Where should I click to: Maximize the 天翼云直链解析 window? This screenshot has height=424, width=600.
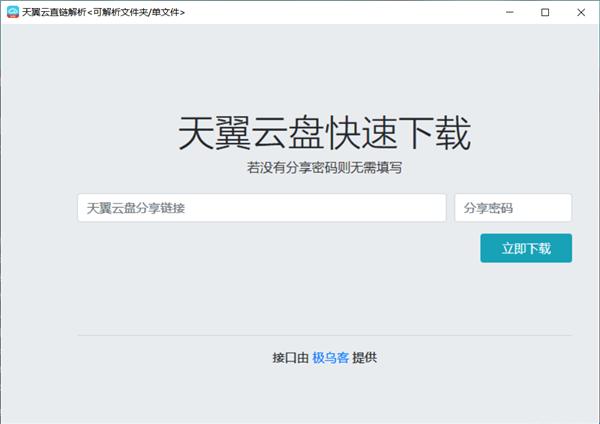[x=545, y=12]
